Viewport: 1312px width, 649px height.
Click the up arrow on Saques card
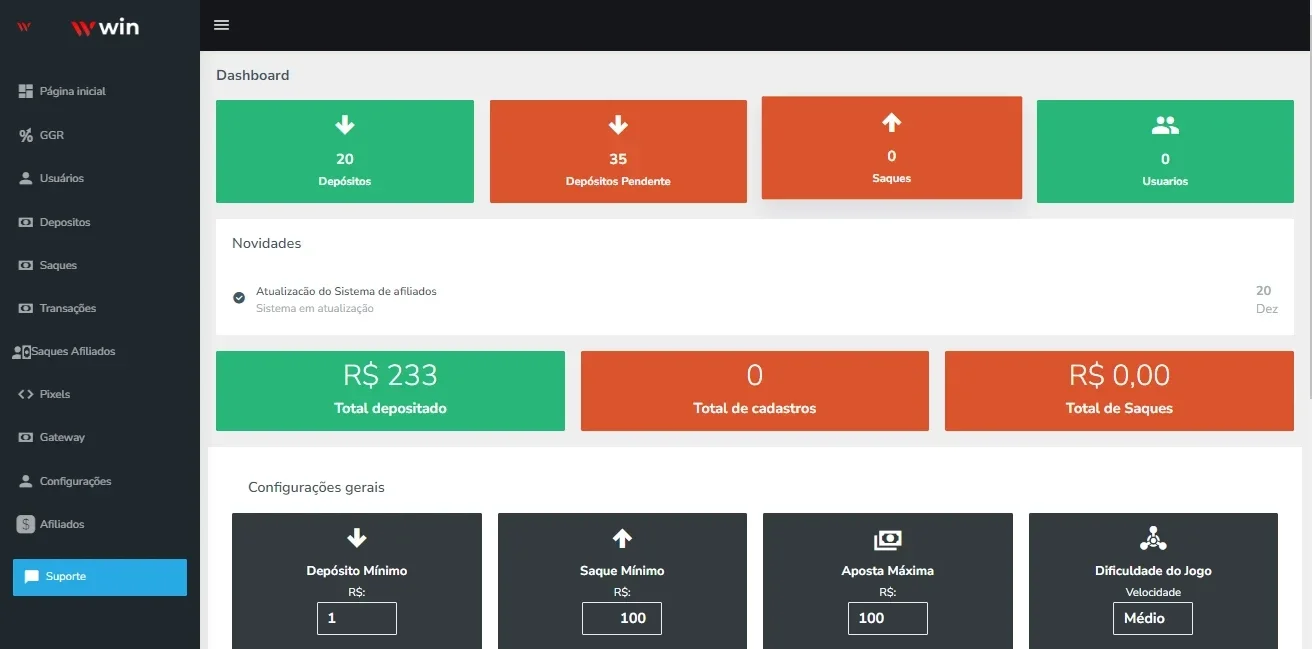pos(892,122)
